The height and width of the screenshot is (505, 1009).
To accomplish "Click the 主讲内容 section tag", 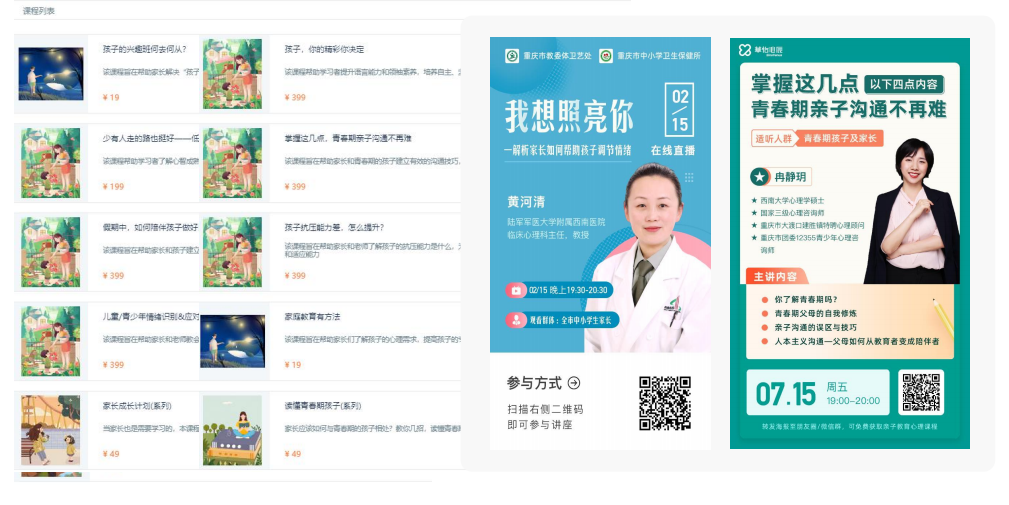I will tap(775, 277).
